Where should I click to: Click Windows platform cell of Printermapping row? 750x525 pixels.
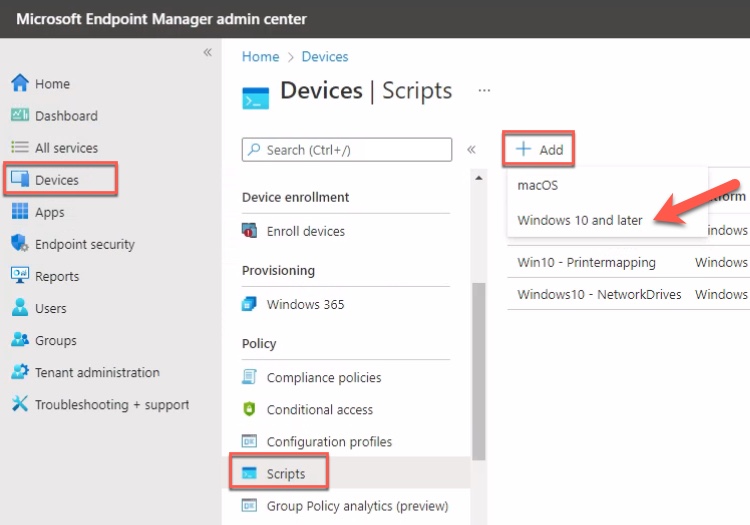721,262
